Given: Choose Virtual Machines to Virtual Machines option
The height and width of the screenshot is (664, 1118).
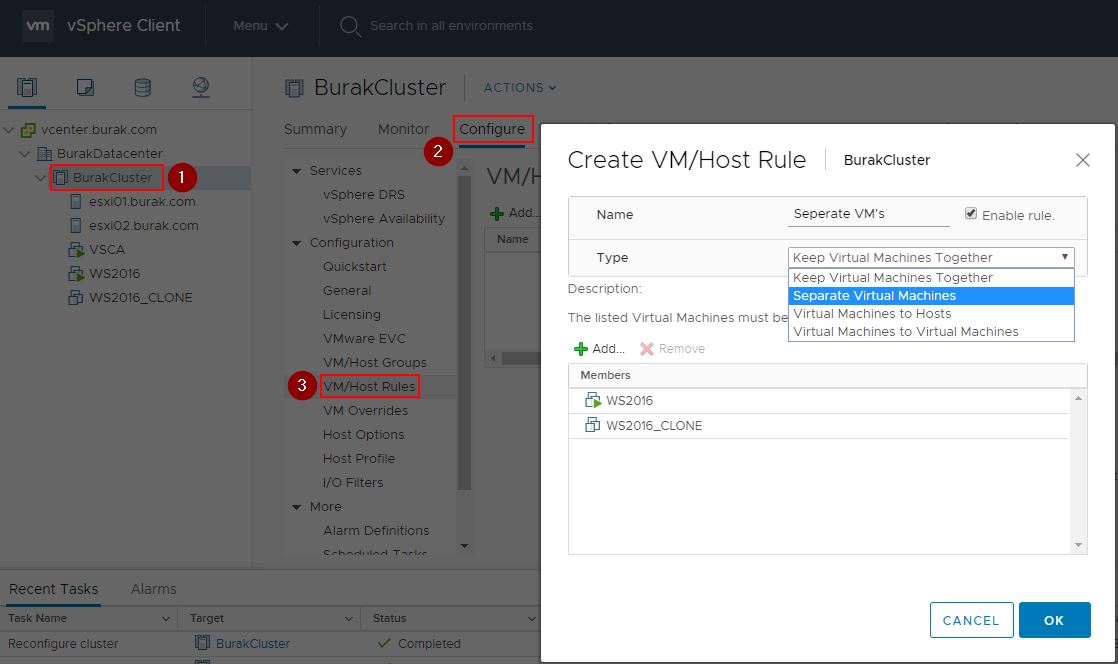Looking at the screenshot, I should pyautogui.click(x=930, y=332).
